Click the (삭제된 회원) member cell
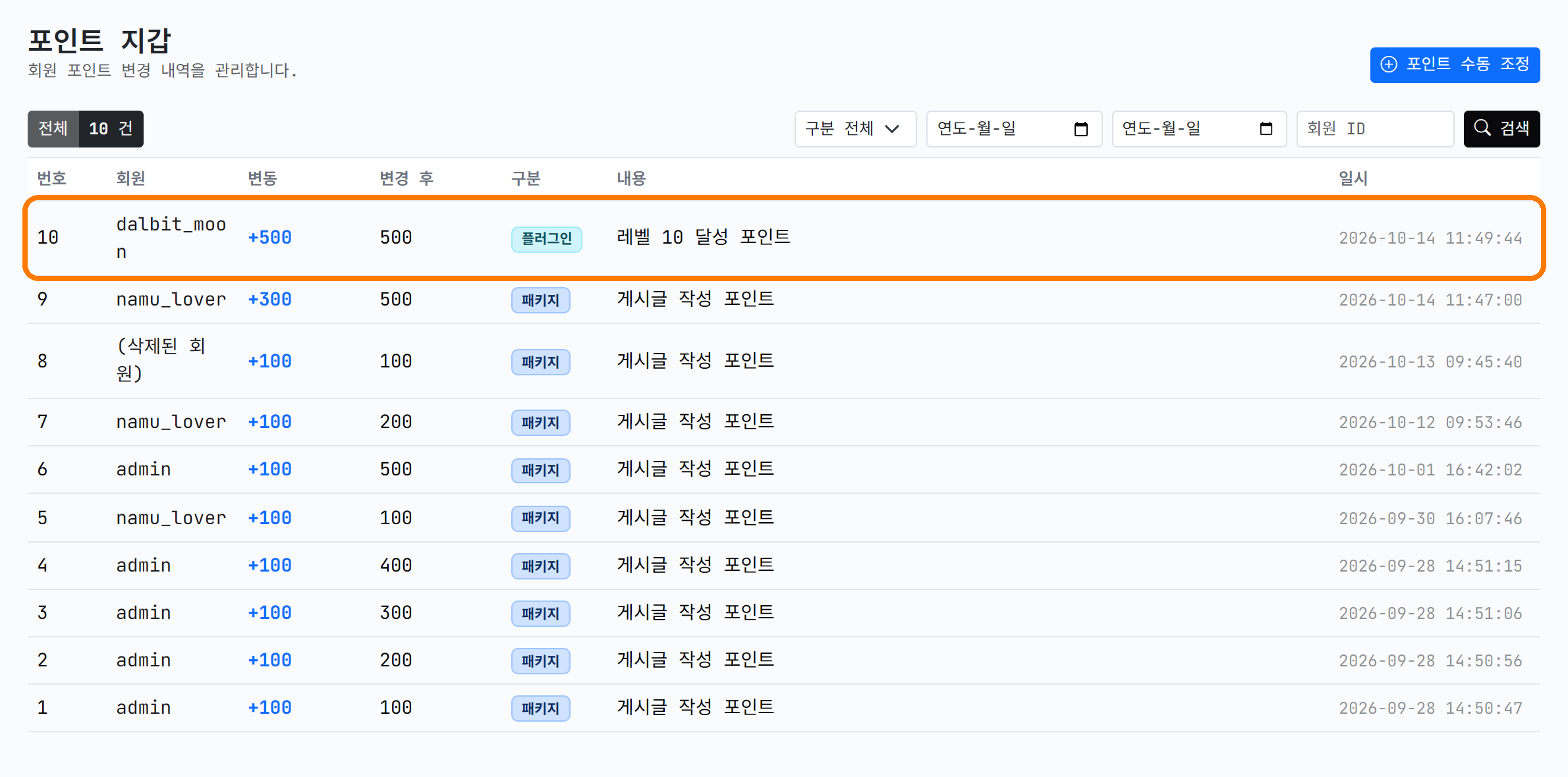 [161, 360]
